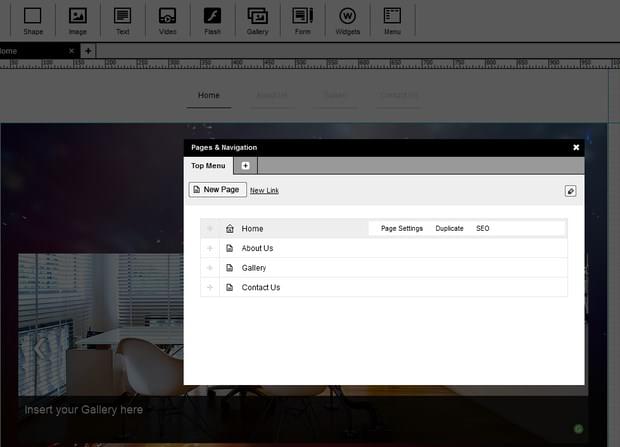Viewport: 620px width, 447px height.
Task: Select the Gallery tool in toolbar
Action: [x=257, y=21]
